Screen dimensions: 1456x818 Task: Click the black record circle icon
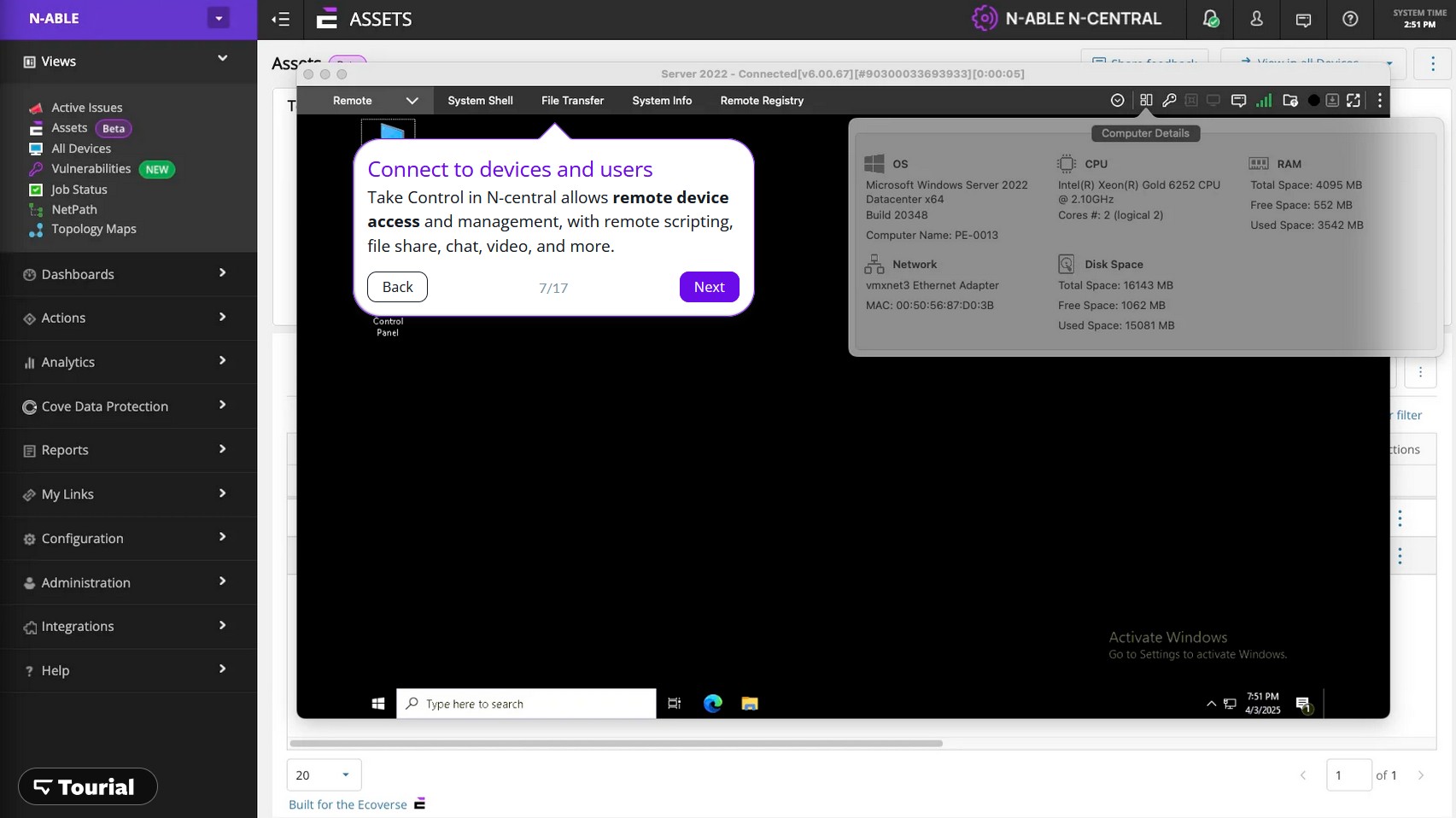point(1313,101)
